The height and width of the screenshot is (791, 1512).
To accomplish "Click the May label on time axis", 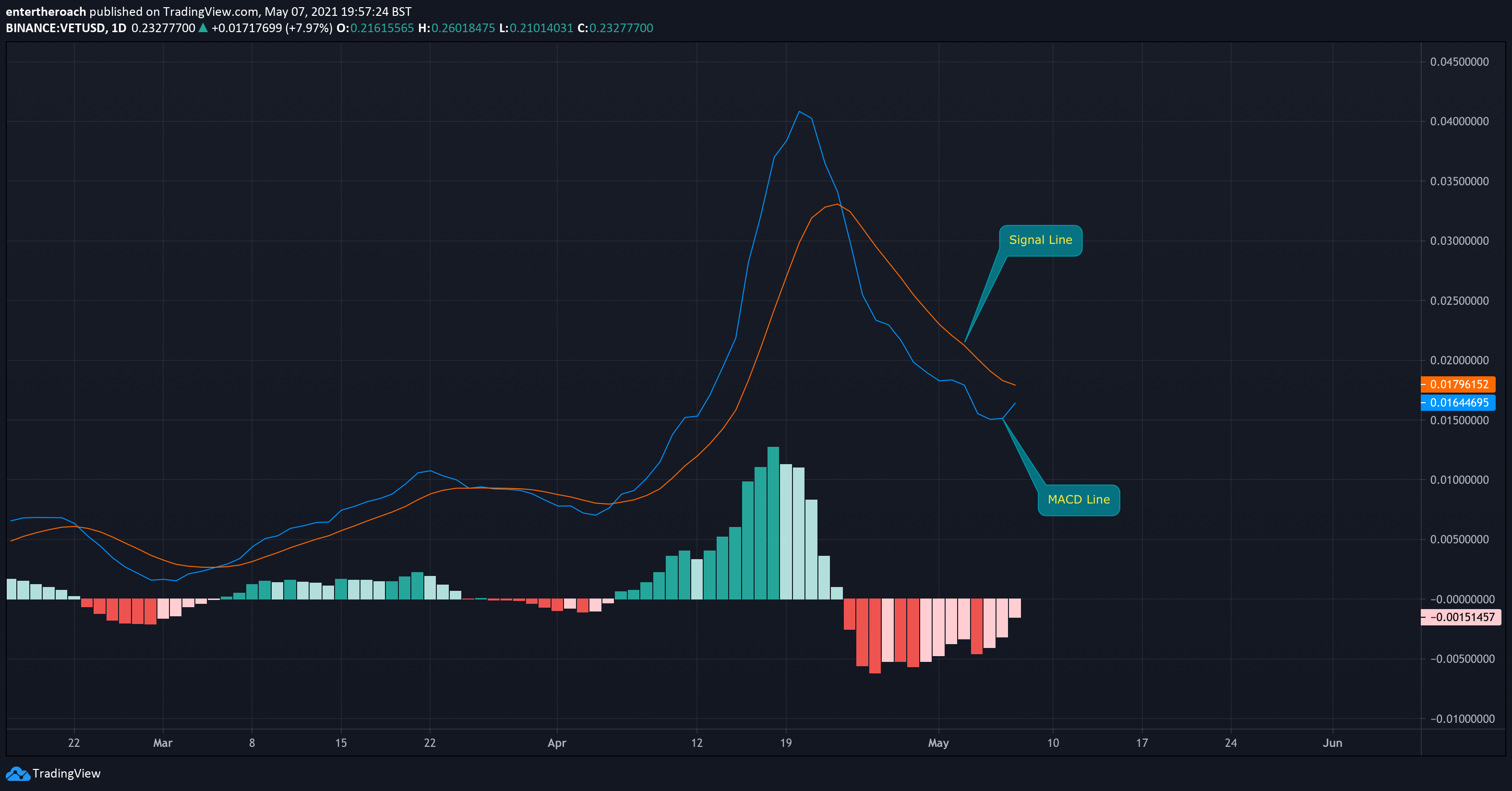I will 938,743.
